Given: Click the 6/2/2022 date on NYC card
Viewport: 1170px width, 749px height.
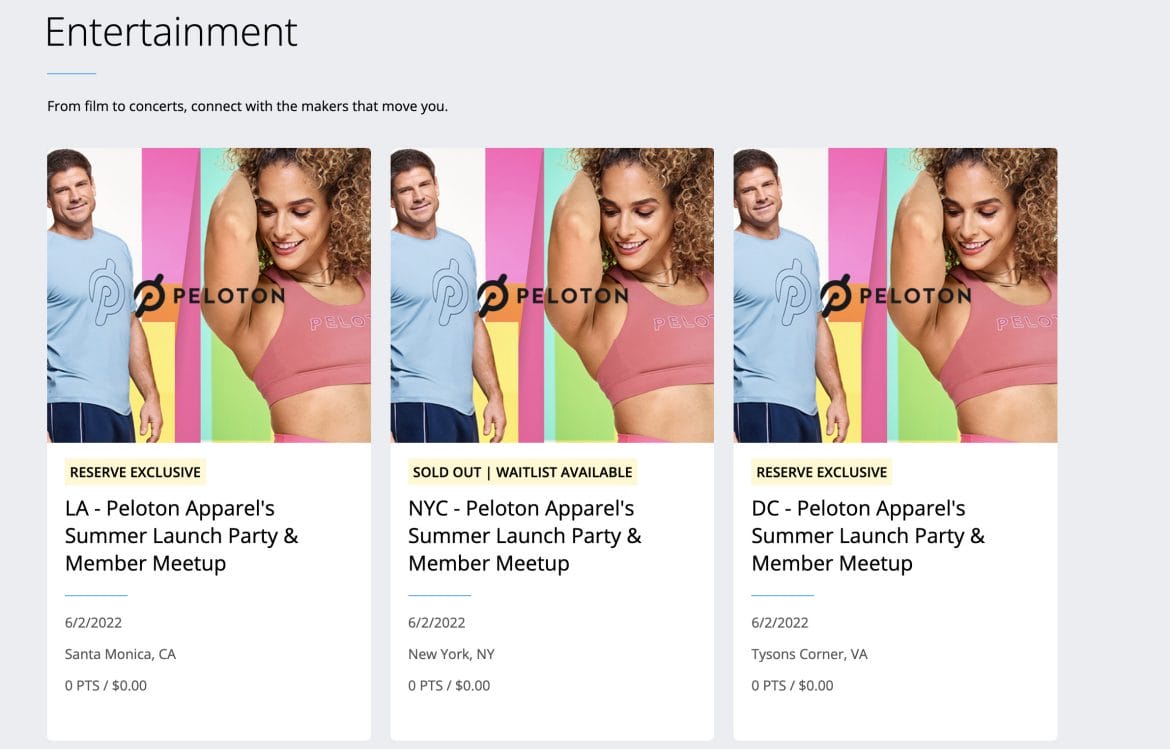Looking at the screenshot, I should pos(437,623).
